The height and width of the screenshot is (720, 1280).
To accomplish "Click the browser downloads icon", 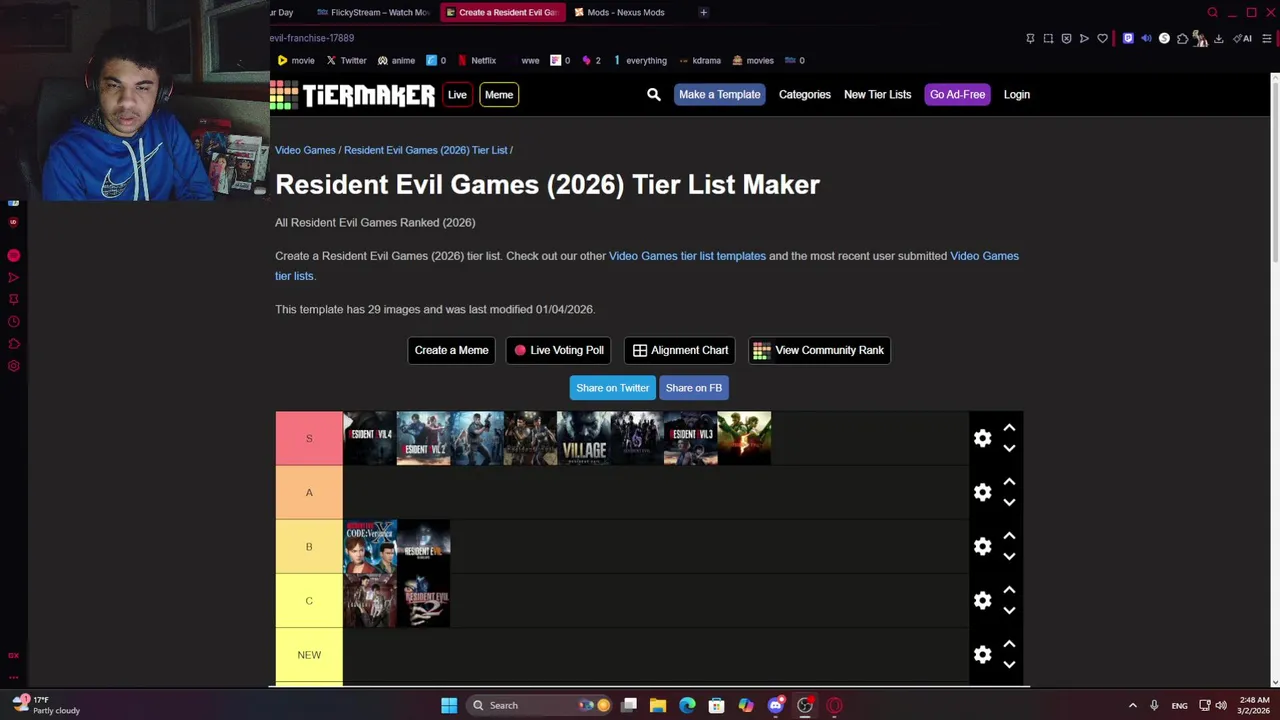I will click(x=1218, y=38).
